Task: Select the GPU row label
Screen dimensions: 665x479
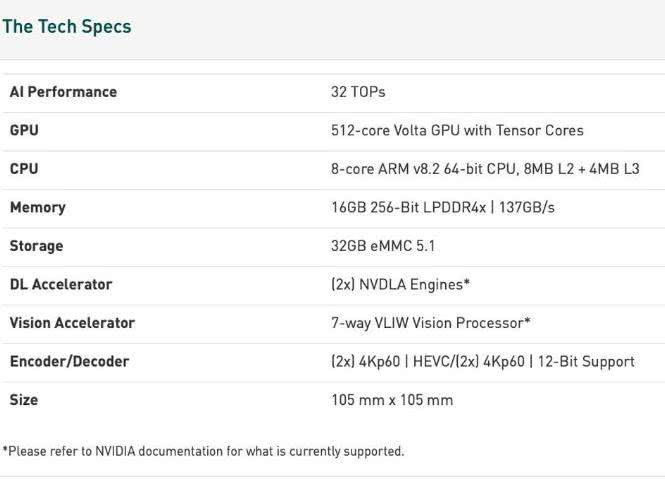Action: (24, 130)
